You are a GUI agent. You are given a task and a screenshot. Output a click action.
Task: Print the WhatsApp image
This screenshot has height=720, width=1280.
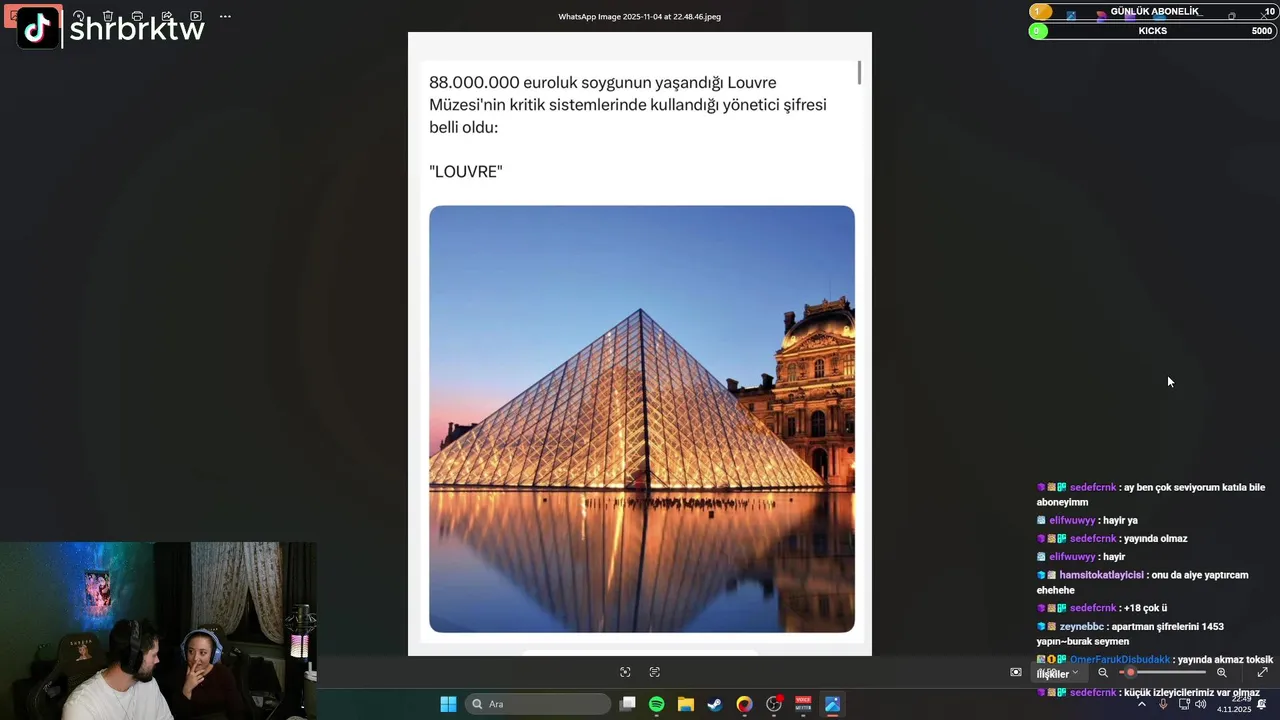pos(137,16)
